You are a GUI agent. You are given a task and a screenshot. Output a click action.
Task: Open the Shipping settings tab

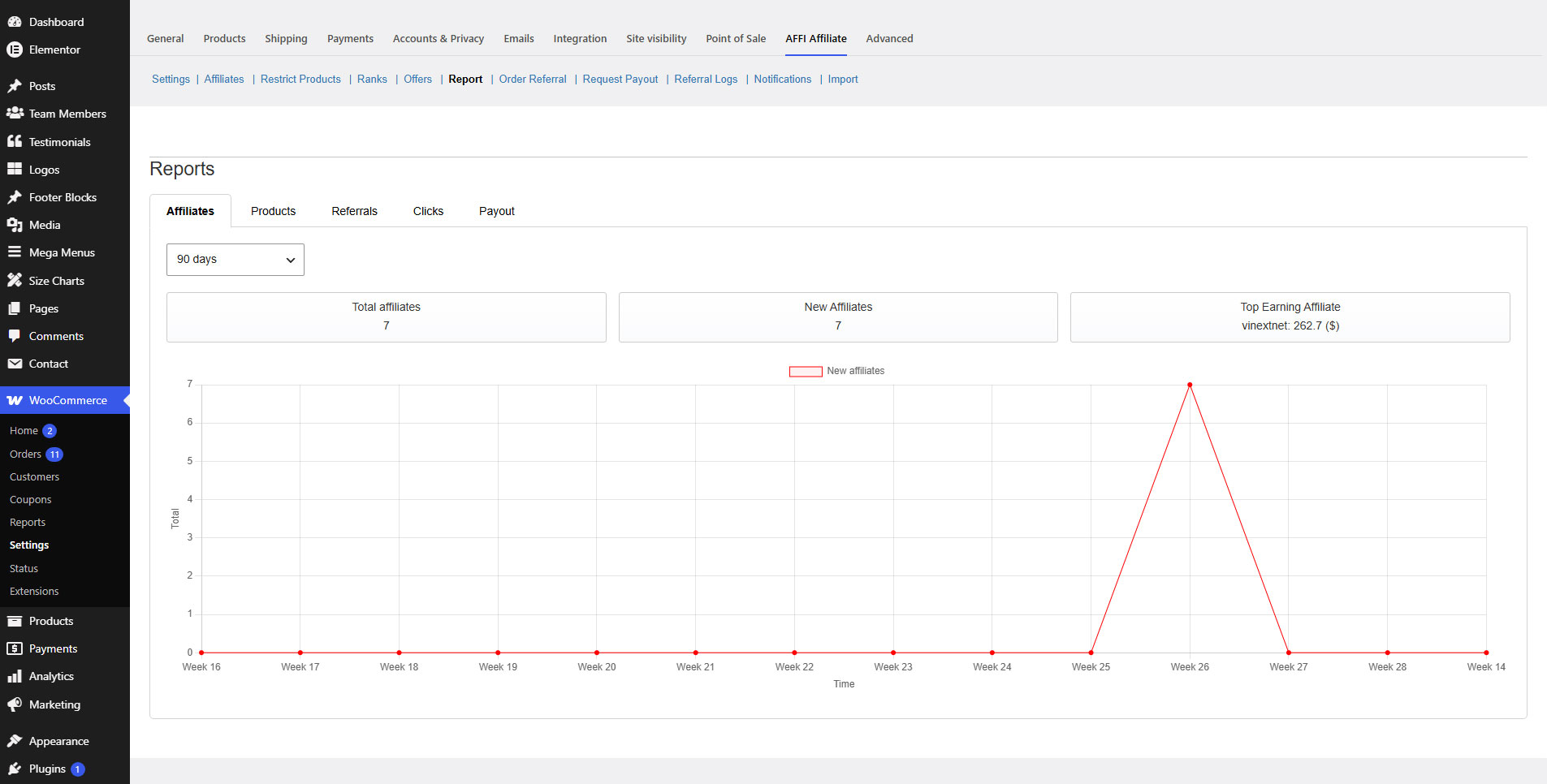tap(286, 38)
